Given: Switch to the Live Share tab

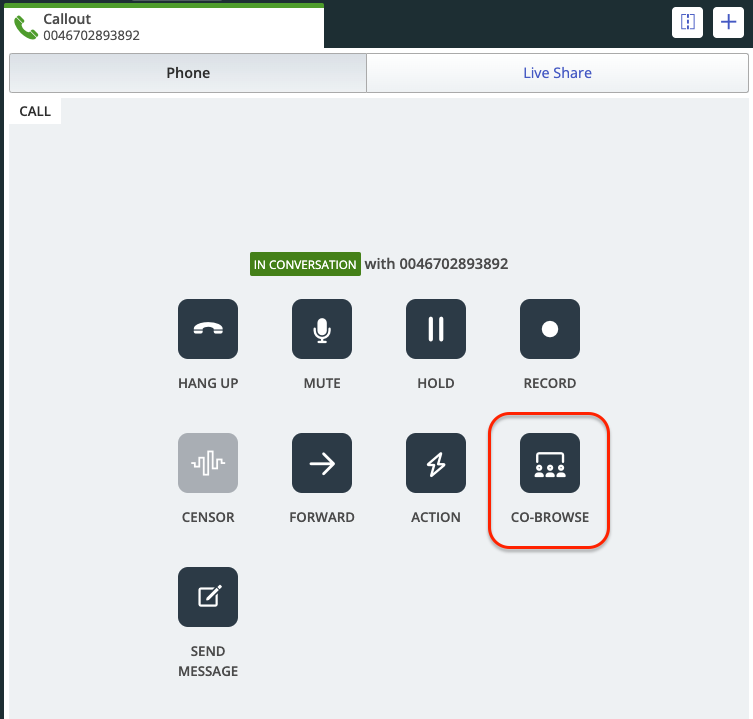Looking at the screenshot, I should 557,73.
